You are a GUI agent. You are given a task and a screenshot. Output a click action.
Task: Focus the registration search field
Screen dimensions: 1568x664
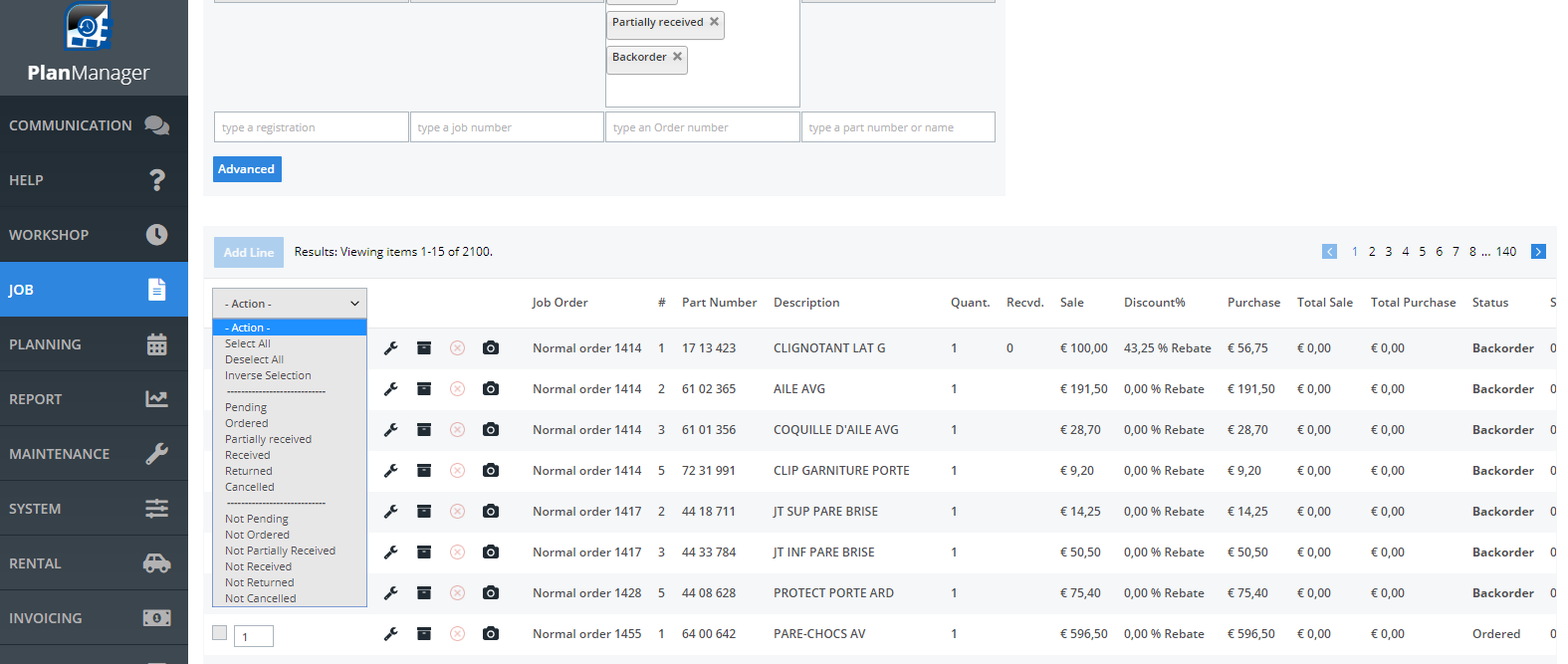(x=311, y=127)
